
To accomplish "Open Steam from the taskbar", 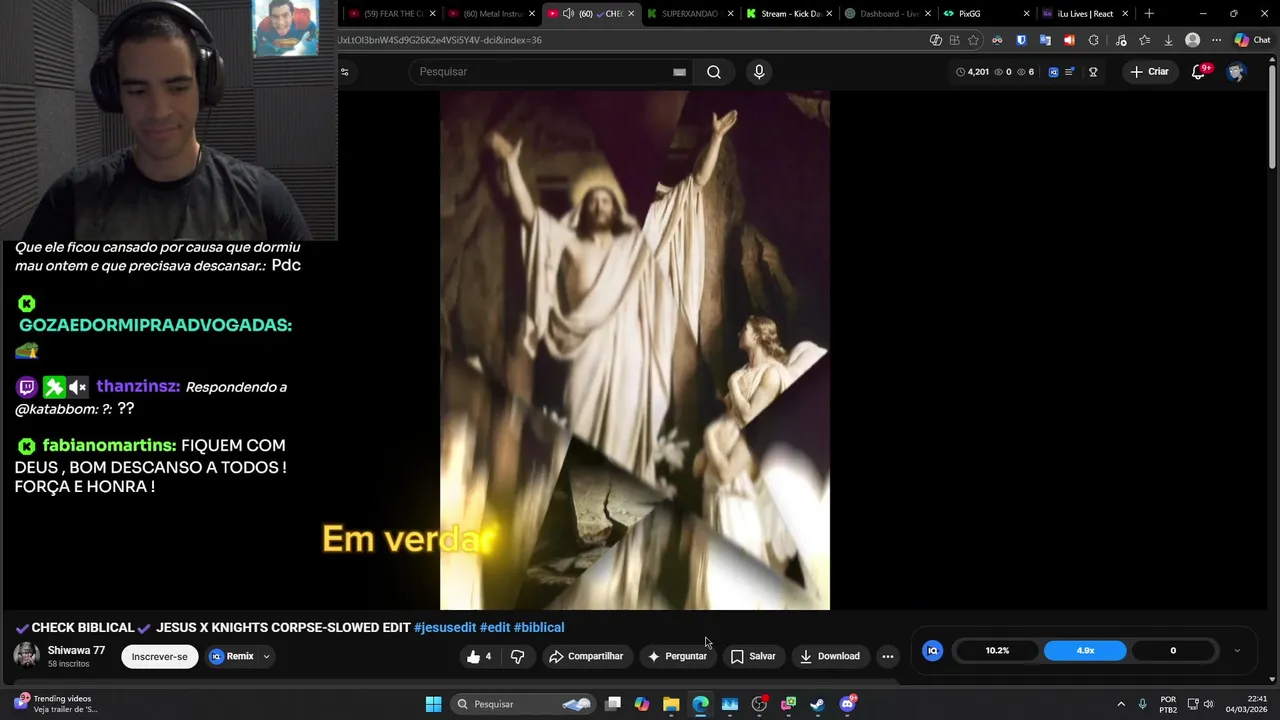I will click(x=818, y=704).
